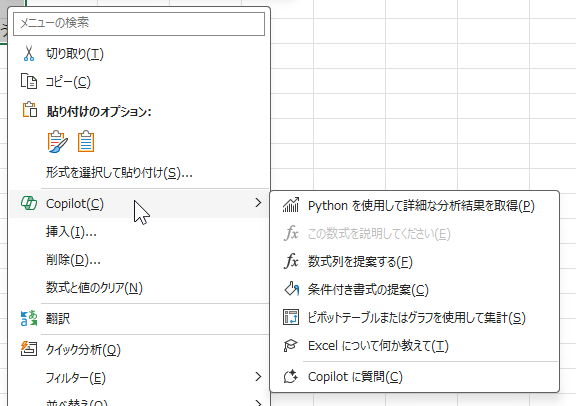Expand the Copilot(C) submenu arrow
The width and height of the screenshot is (576, 406).
point(258,203)
